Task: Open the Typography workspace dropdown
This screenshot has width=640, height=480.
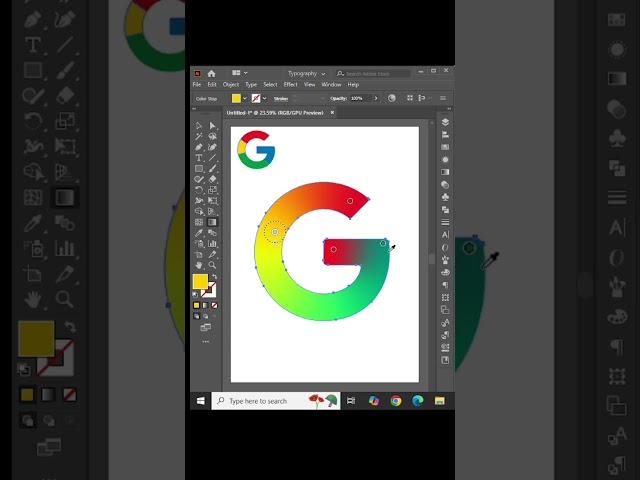Action: click(x=307, y=73)
